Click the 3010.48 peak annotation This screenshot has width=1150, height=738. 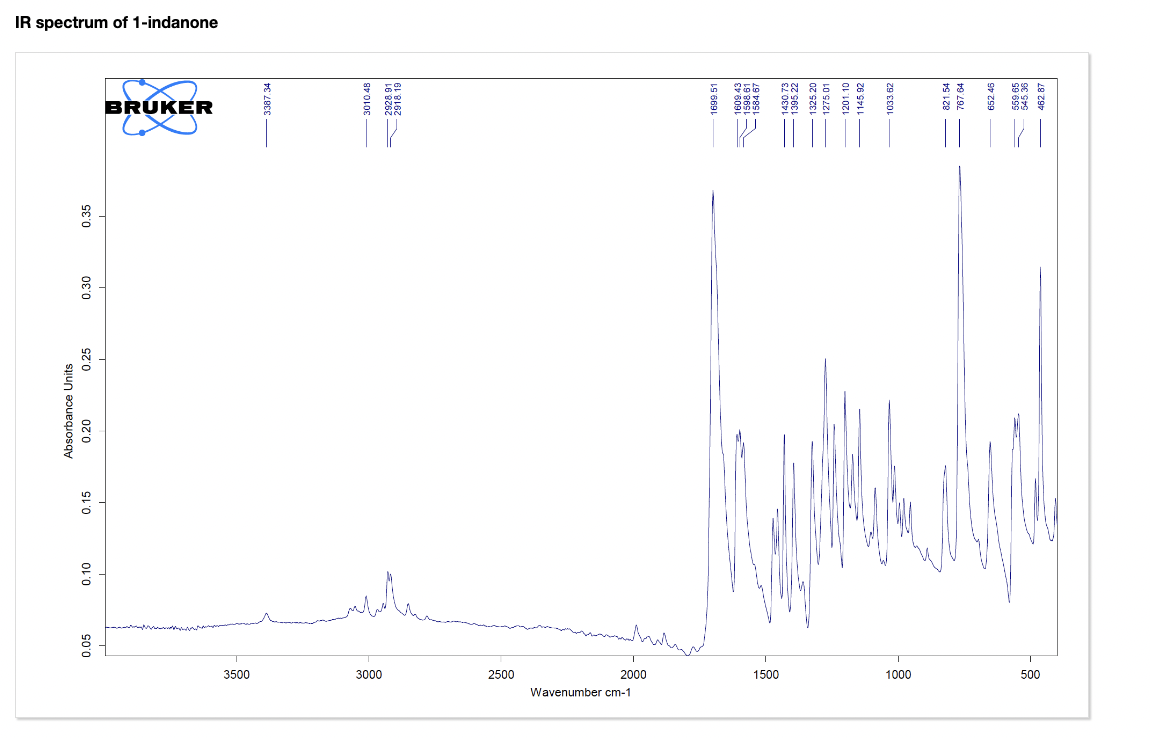click(x=366, y=98)
